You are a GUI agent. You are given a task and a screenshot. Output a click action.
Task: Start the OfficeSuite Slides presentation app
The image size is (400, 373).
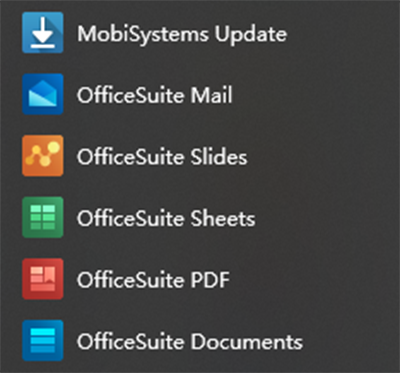[200, 156]
